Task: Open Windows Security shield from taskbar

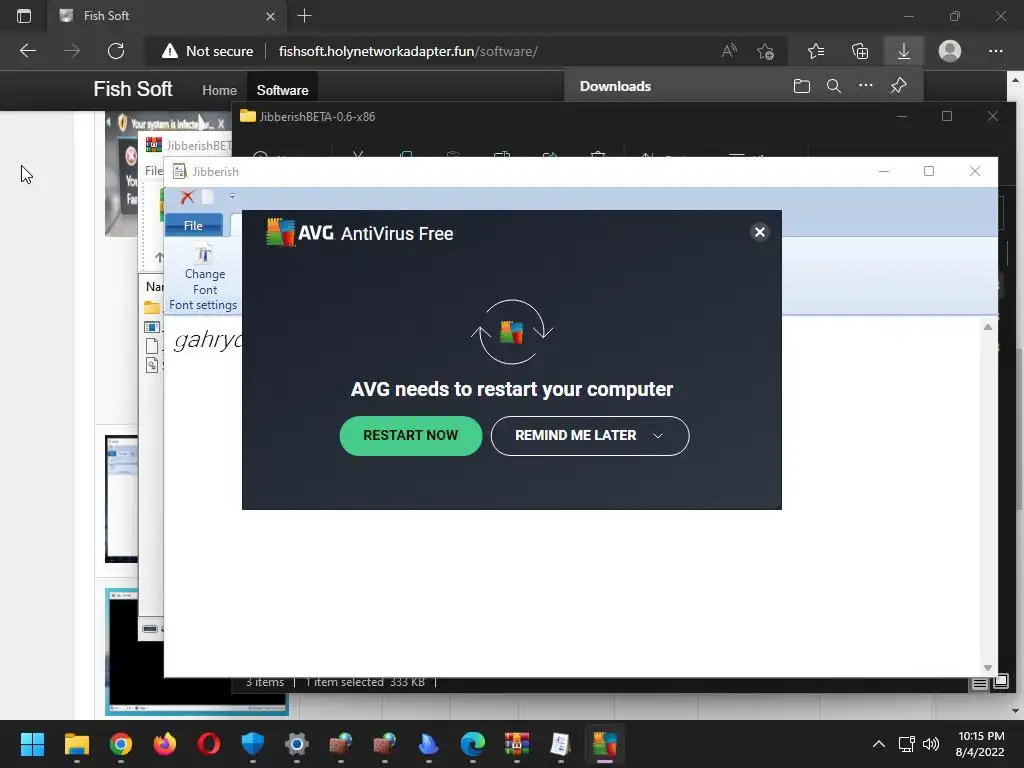Action: [253, 744]
